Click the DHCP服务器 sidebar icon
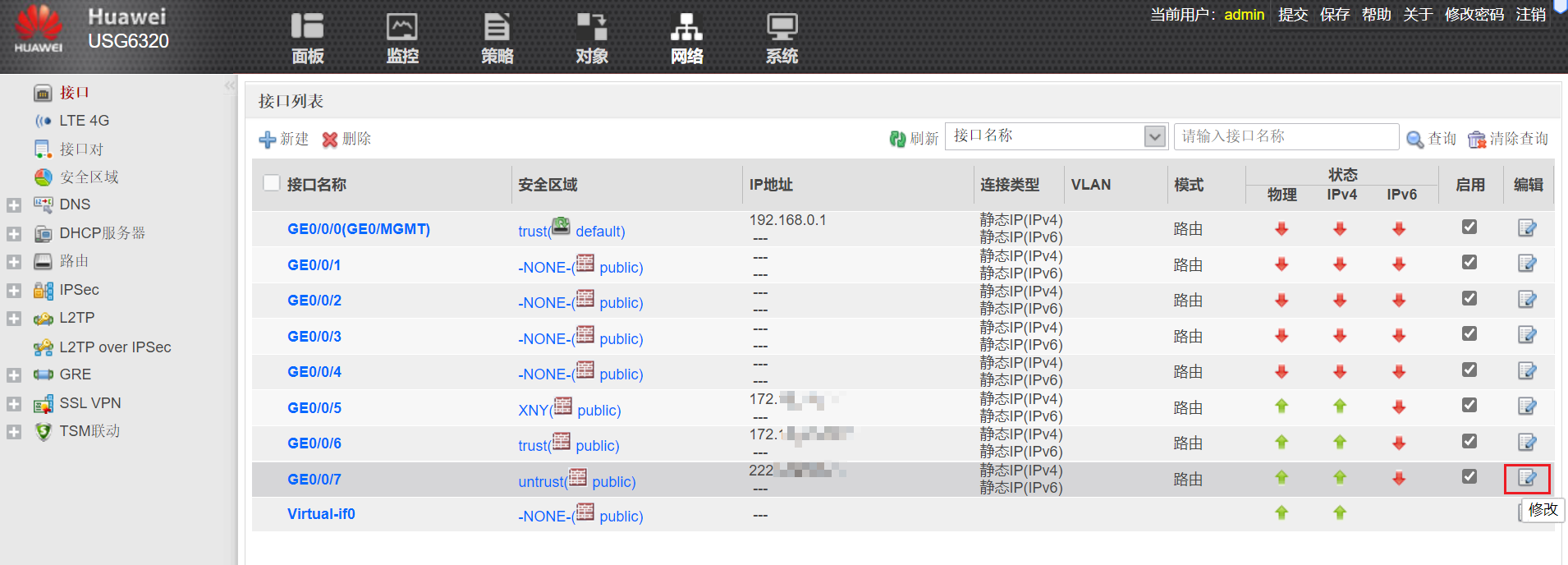This screenshot has height=565, width=1568. (43, 233)
